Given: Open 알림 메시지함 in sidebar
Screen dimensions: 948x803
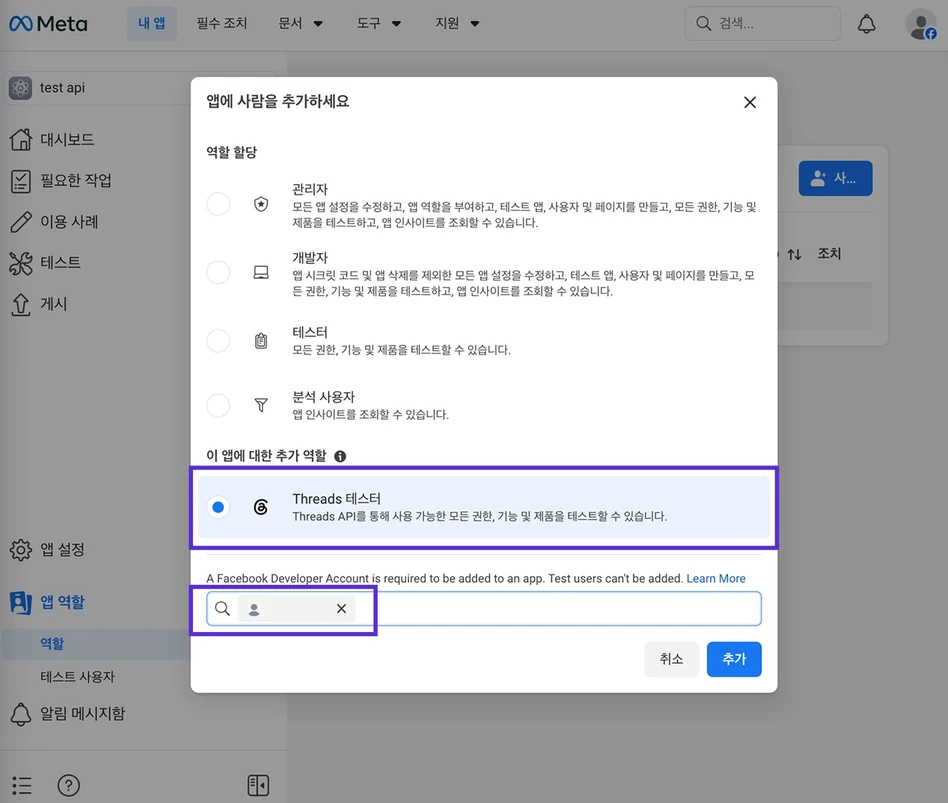Looking at the screenshot, I should (82, 714).
